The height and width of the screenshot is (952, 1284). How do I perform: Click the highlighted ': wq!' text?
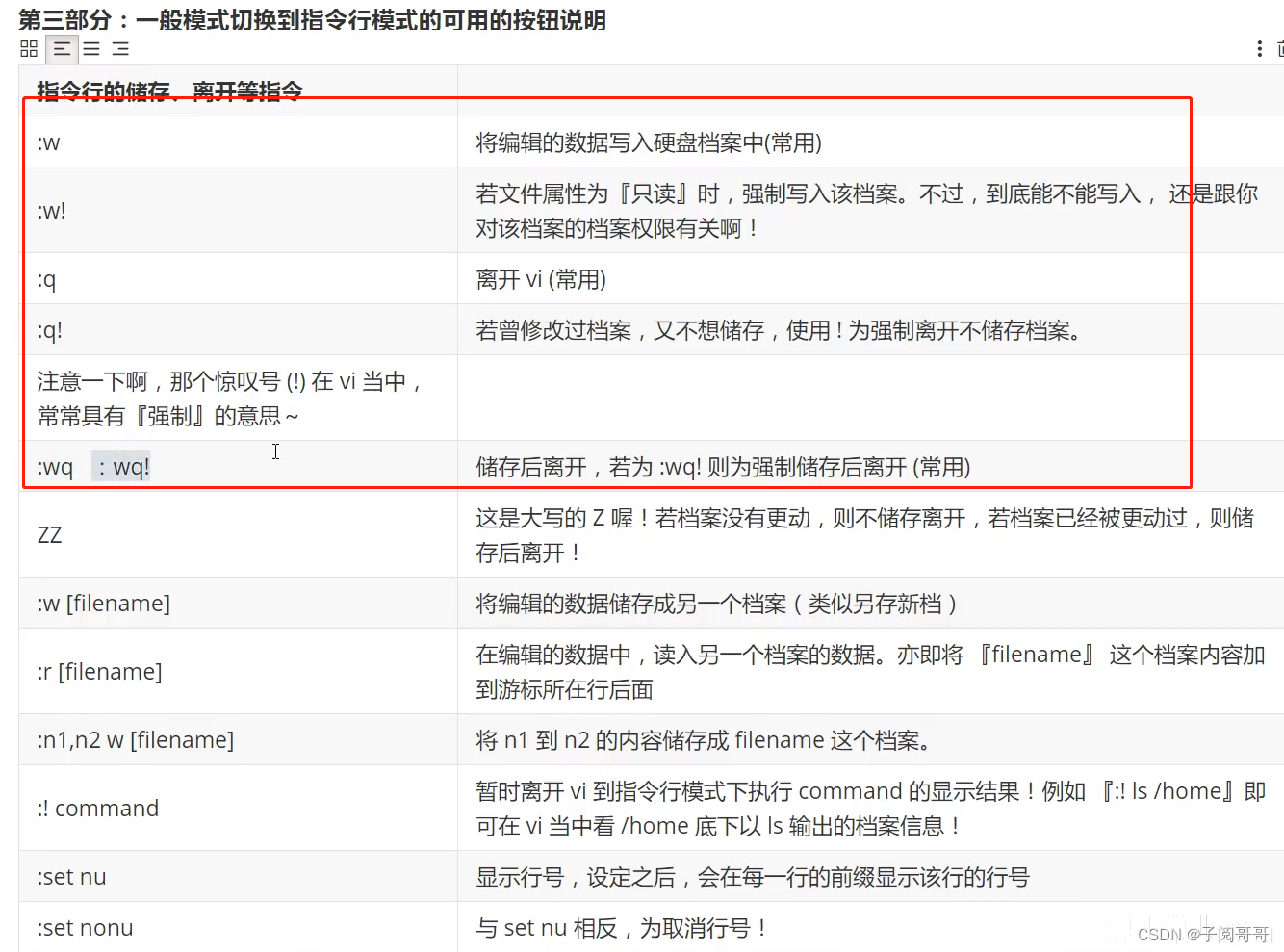point(123,467)
